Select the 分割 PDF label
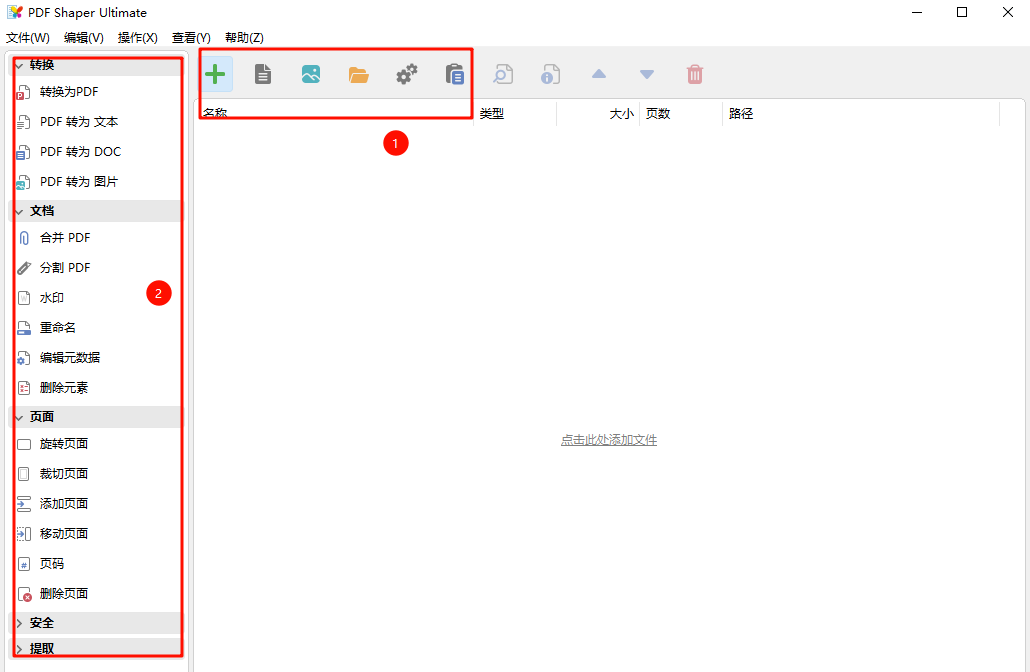The height and width of the screenshot is (672, 1030). tap(65, 268)
